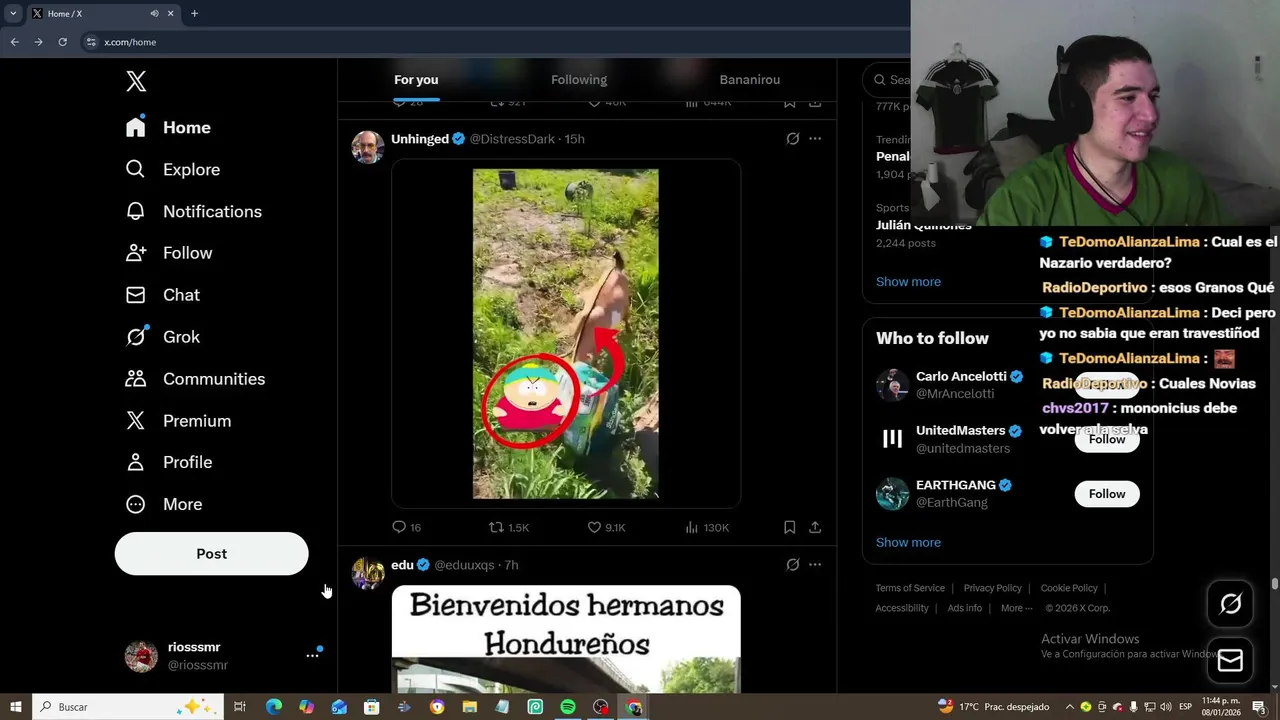Open Grok explain on edu post
Screen dimensions: 1280x720
[792, 565]
